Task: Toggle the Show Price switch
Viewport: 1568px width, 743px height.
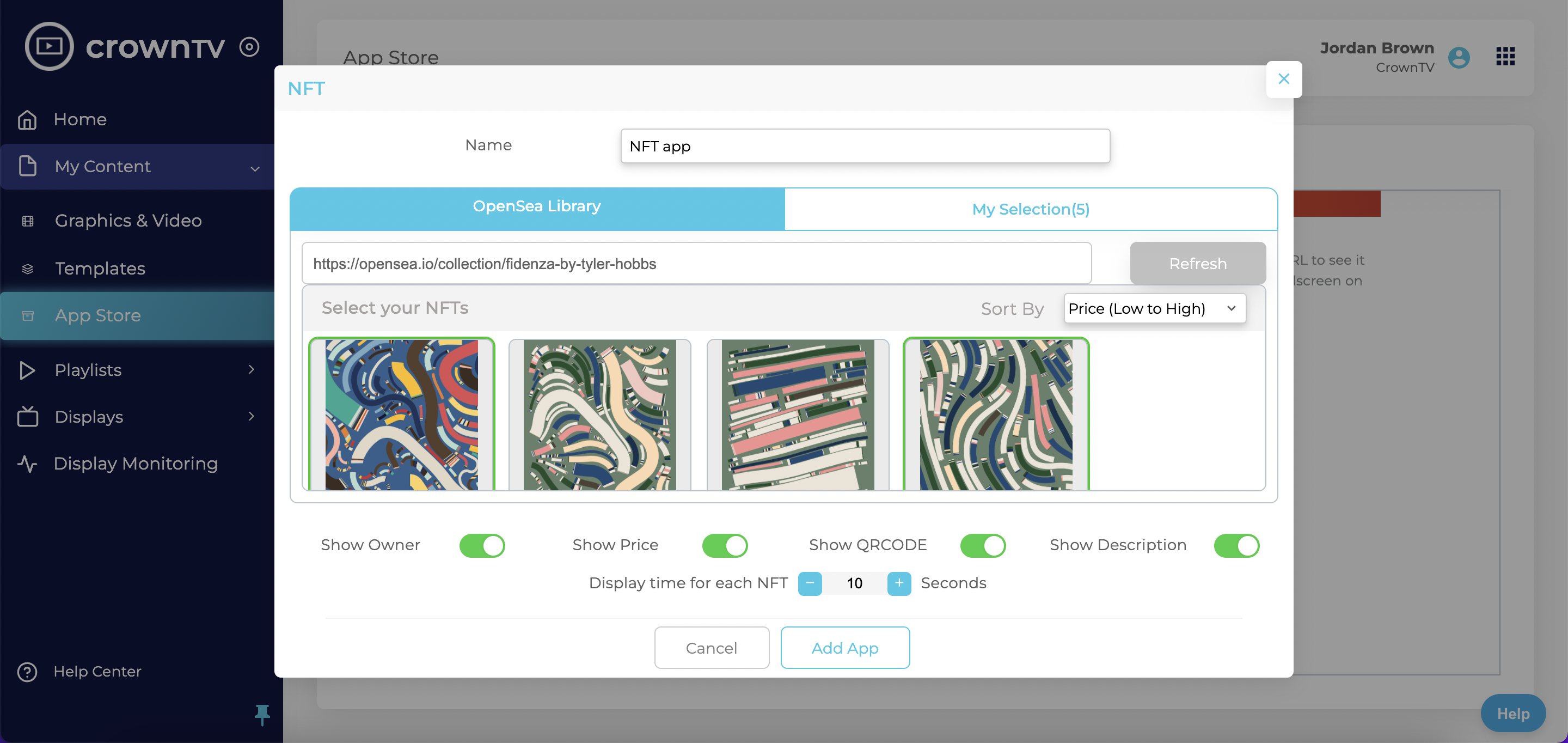Action: [x=725, y=546]
